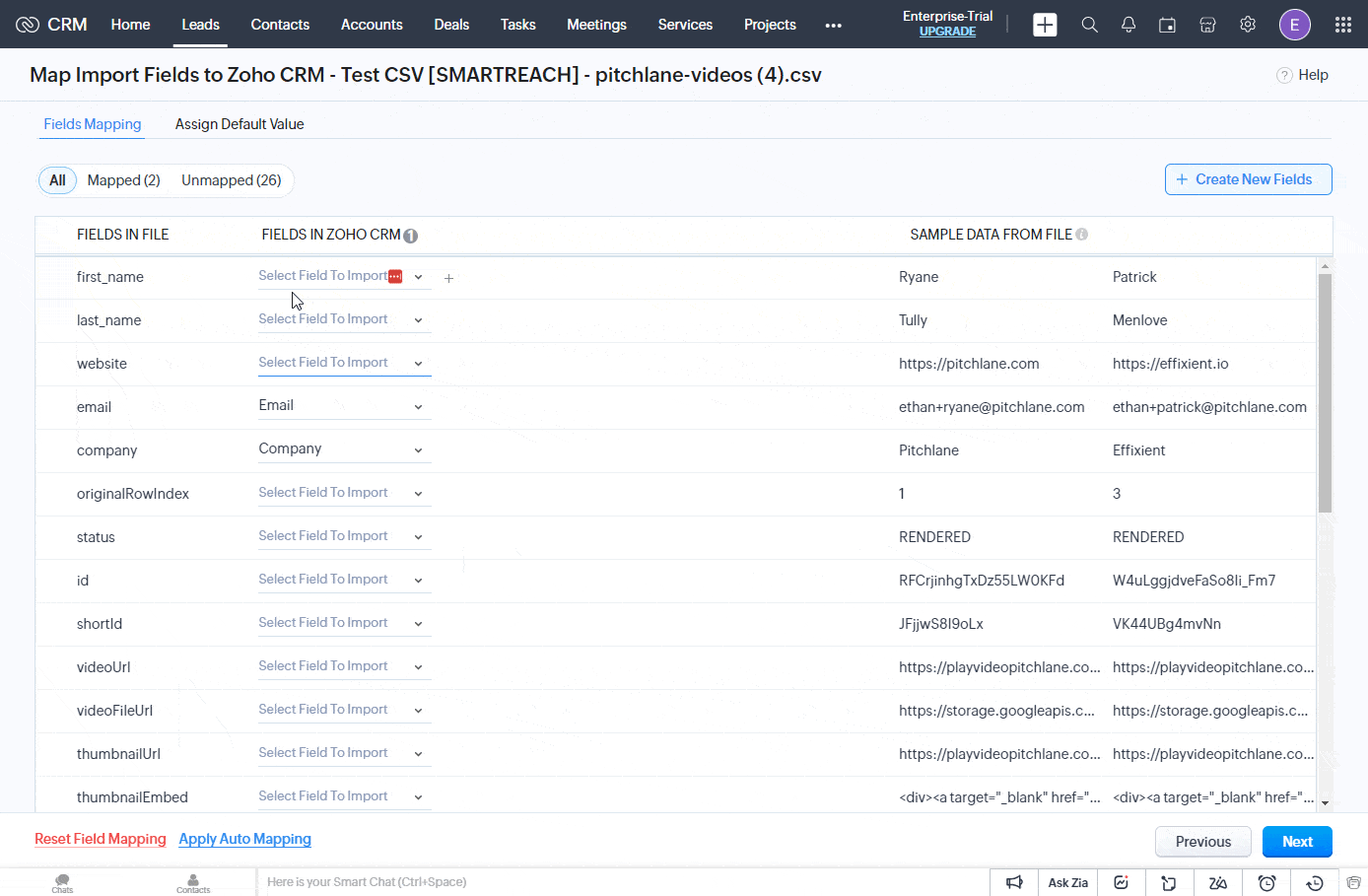Open the user profile avatar E
The width and height of the screenshot is (1368, 896).
1295,25
